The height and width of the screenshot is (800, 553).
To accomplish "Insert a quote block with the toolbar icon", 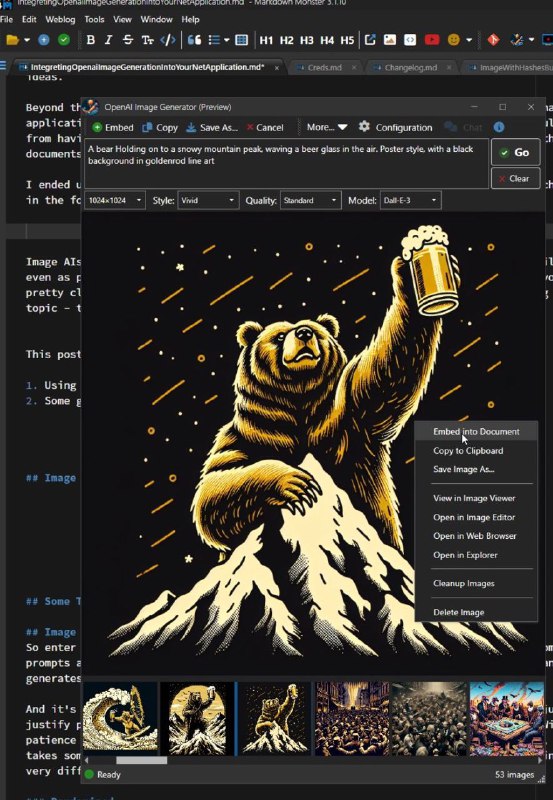I will 194,40.
